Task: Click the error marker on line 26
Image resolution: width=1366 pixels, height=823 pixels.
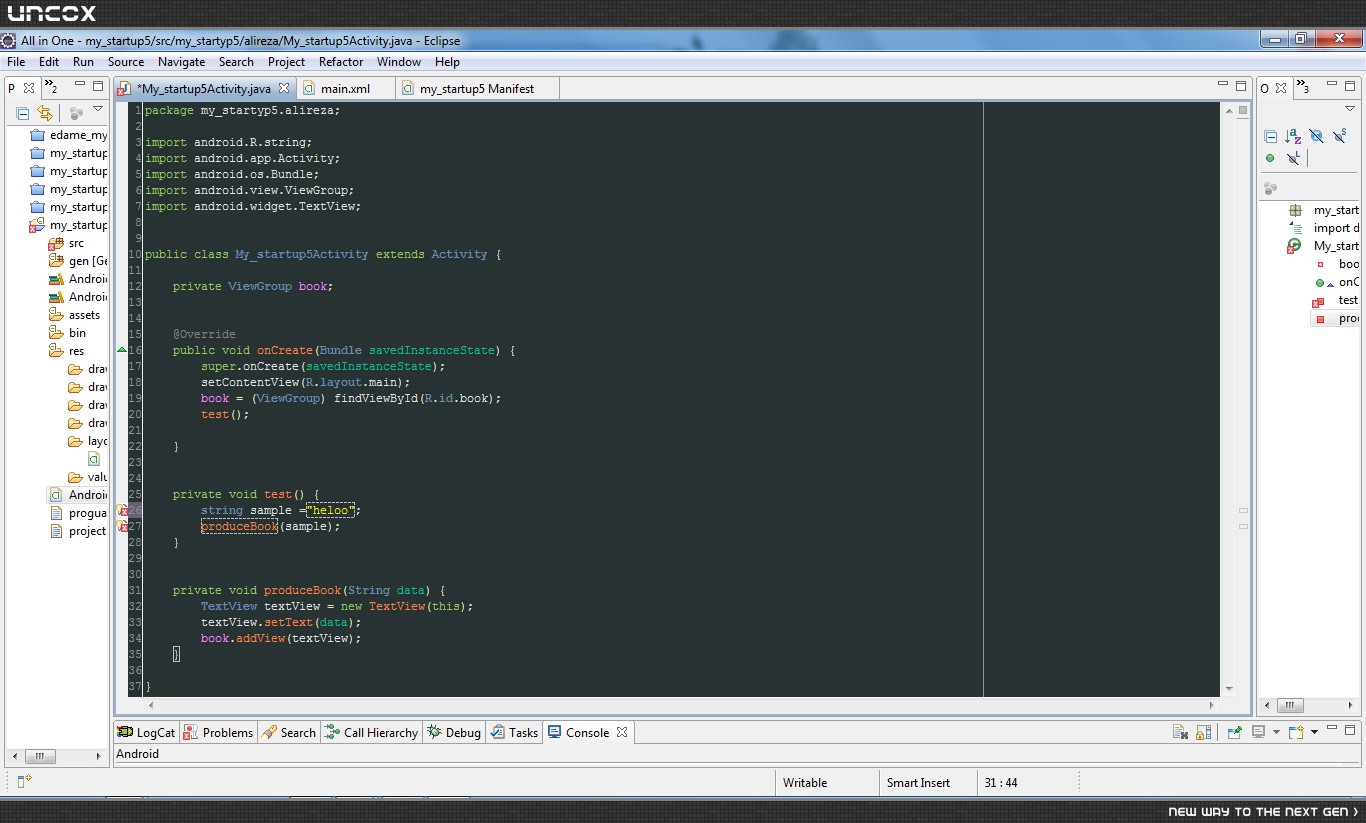Action: [122, 510]
